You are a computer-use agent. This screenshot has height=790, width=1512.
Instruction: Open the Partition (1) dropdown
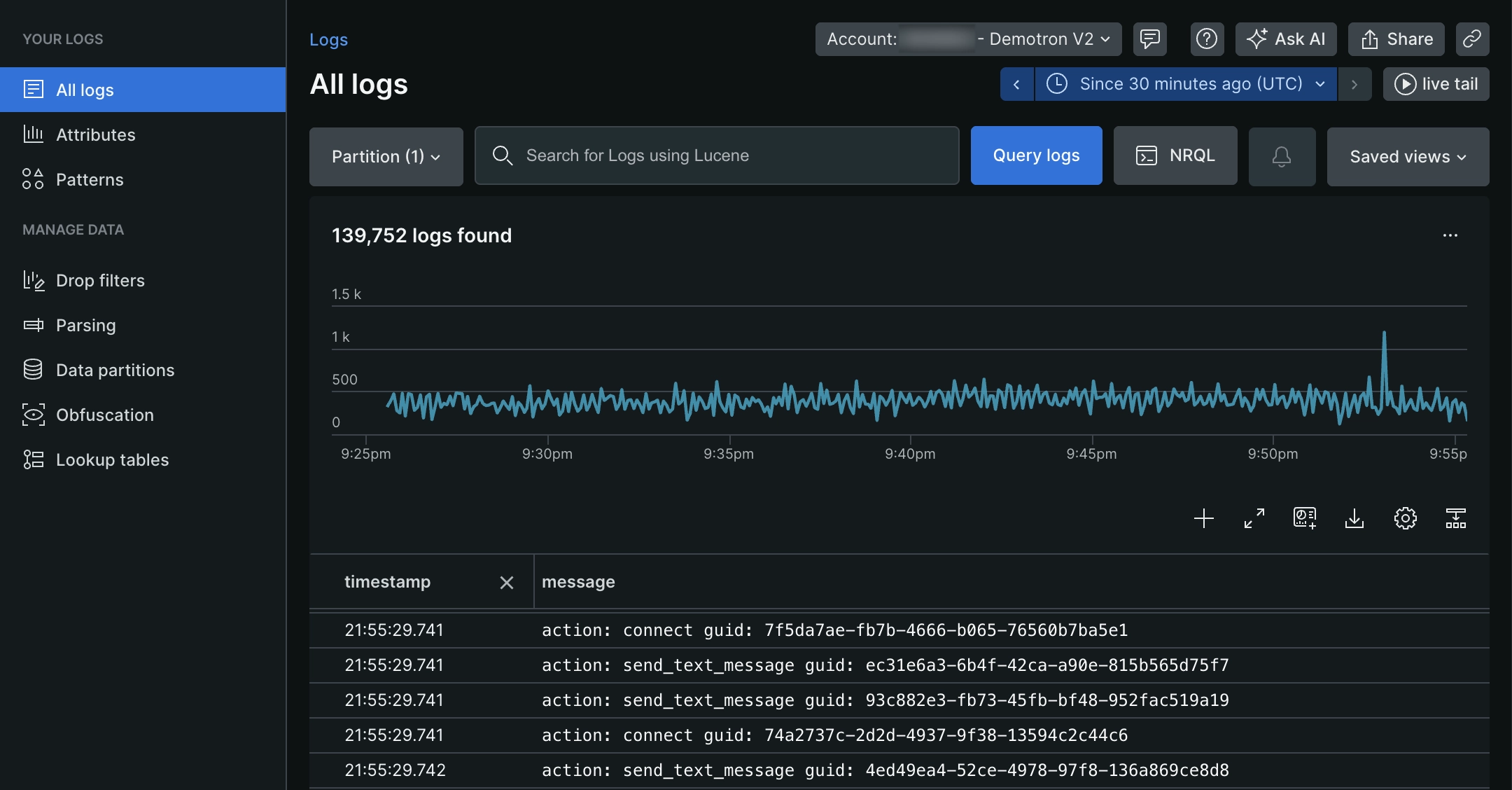point(386,156)
